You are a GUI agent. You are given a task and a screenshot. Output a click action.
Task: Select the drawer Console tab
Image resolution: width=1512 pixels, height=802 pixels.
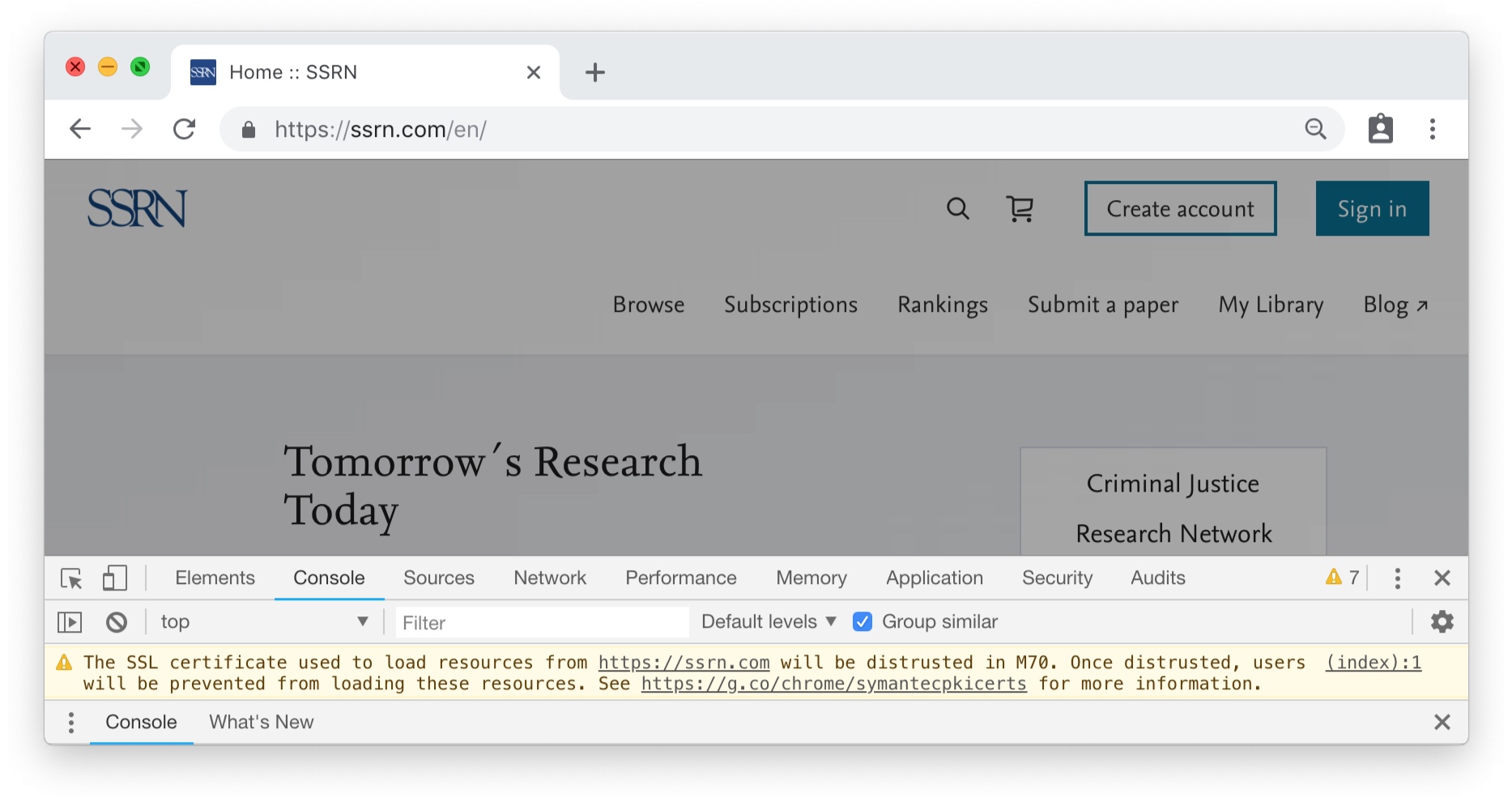[x=141, y=723]
